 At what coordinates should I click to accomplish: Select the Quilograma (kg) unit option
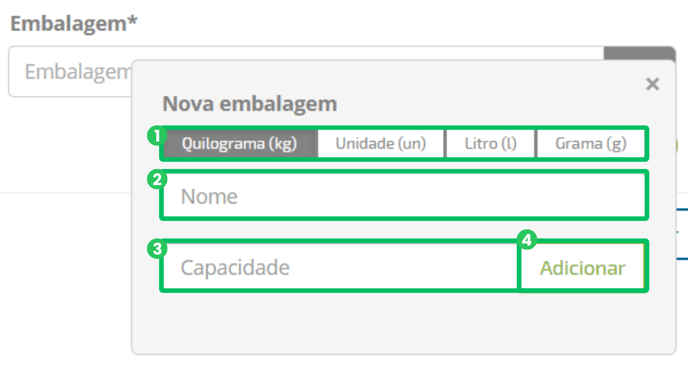[x=240, y=144]
